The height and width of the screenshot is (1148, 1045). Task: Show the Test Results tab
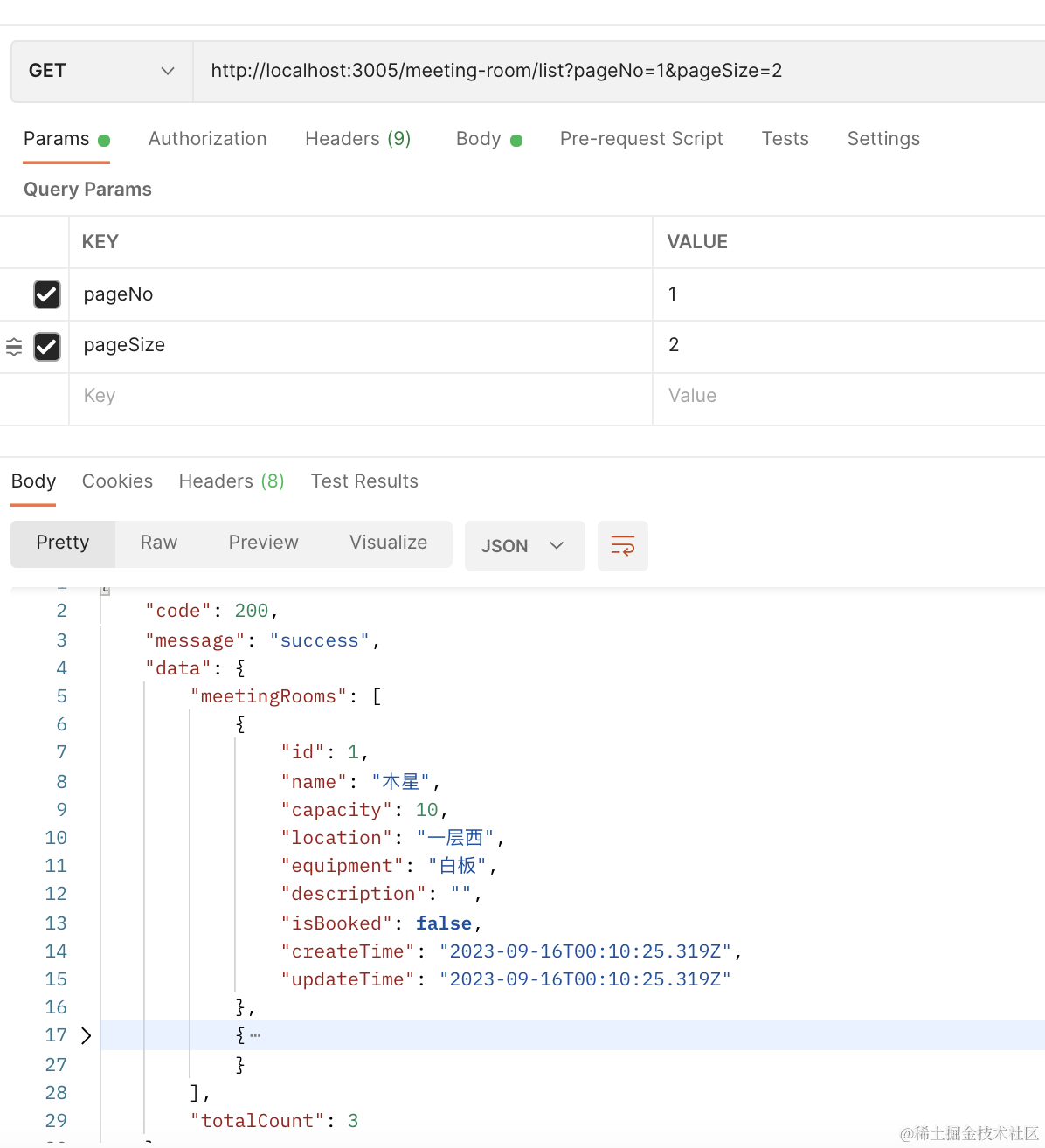click(364, 481)
